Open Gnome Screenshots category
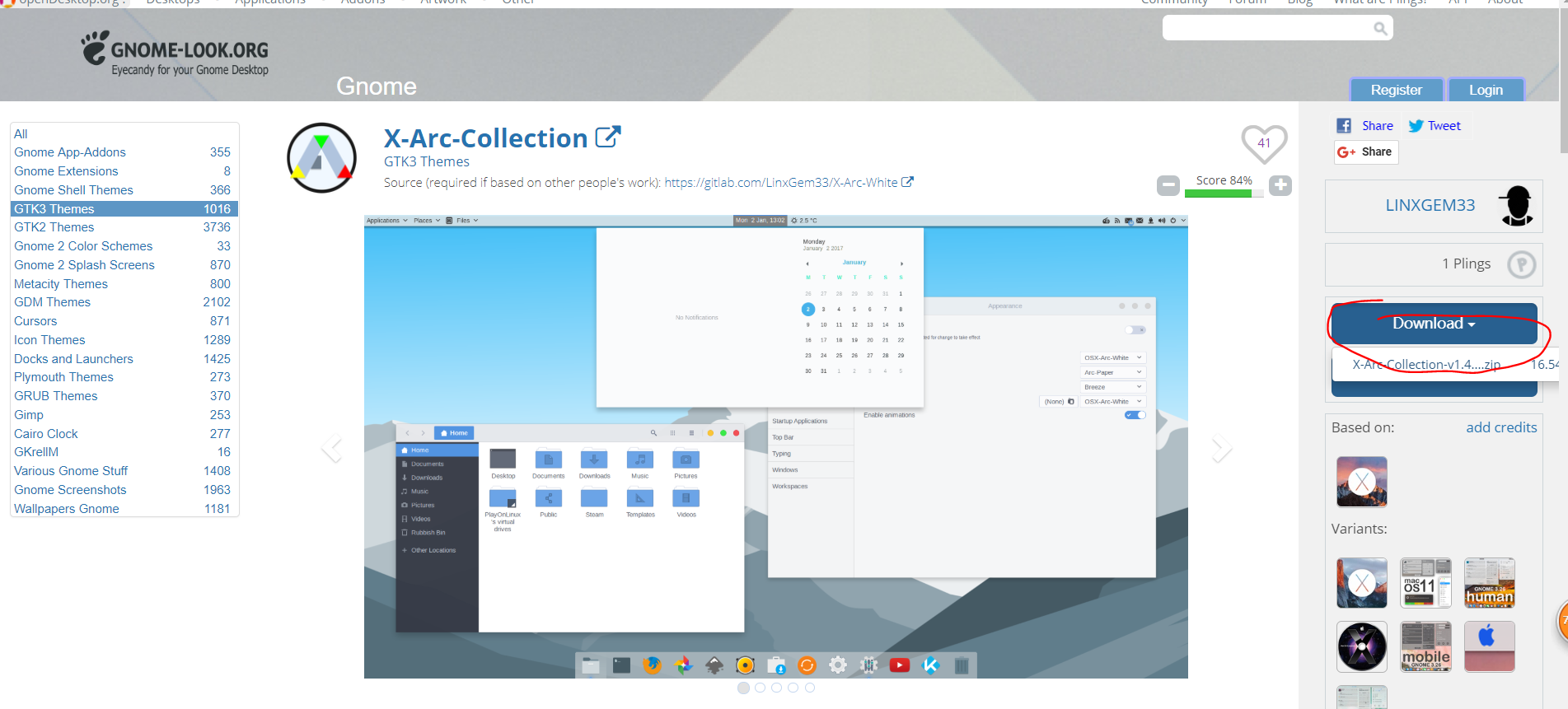This screenshot has width=1568, height=709. (70, 490)
